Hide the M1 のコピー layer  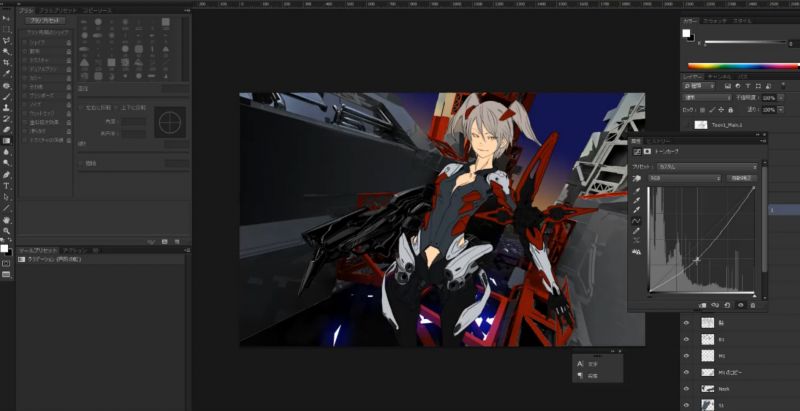[686, 372]
